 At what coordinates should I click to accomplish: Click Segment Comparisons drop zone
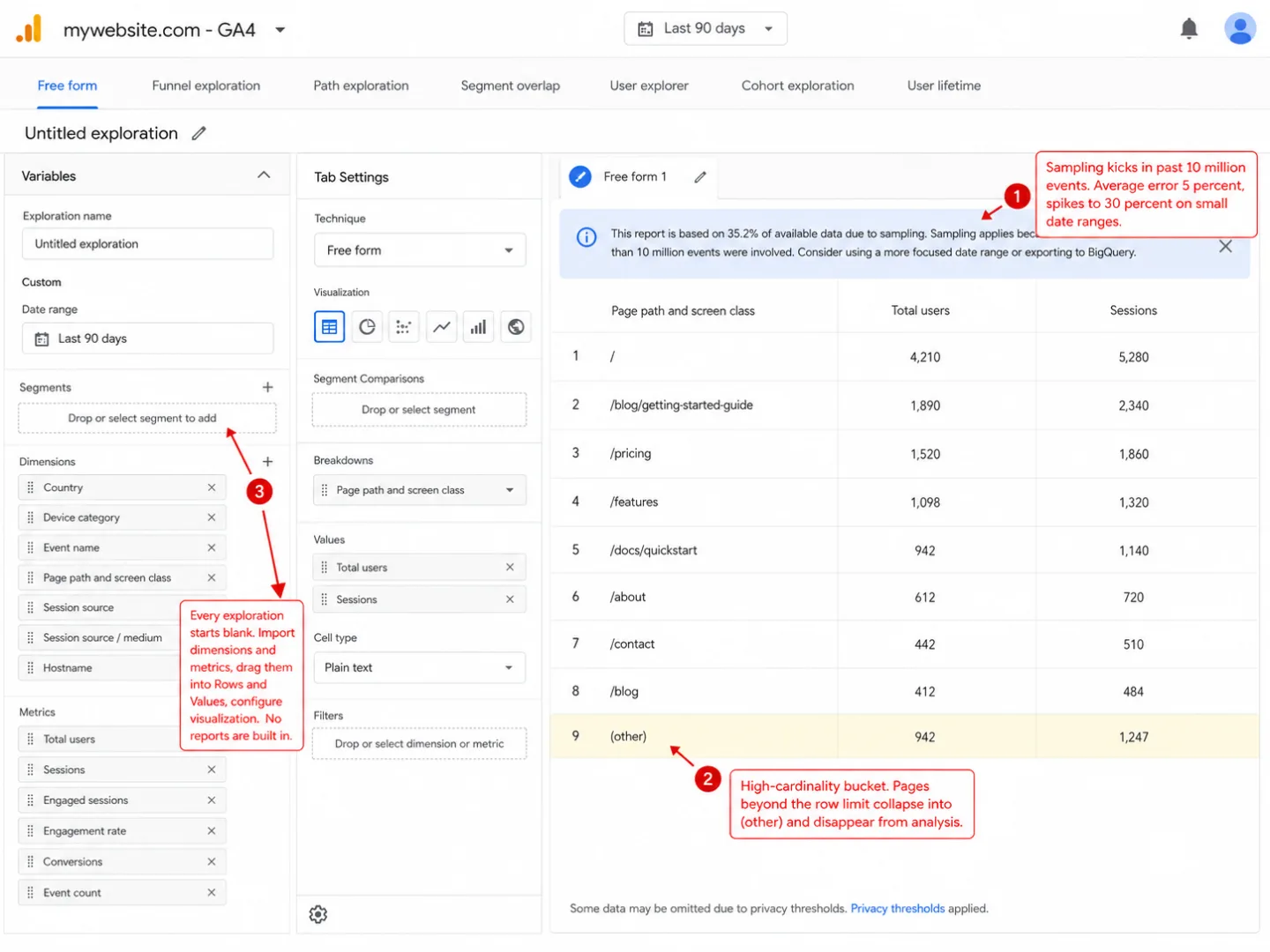click(420, 410)
